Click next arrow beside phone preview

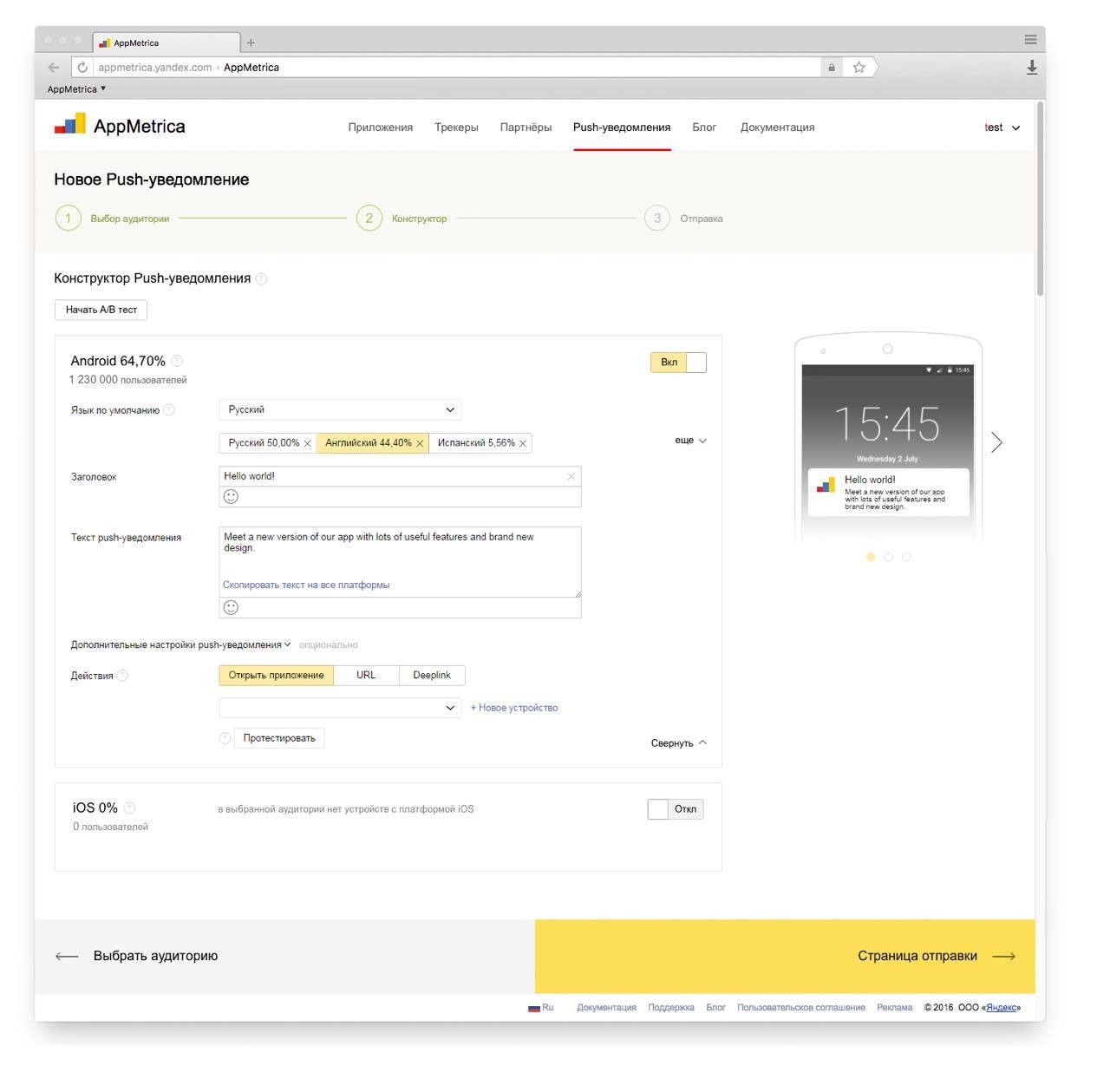coord(996,442)
